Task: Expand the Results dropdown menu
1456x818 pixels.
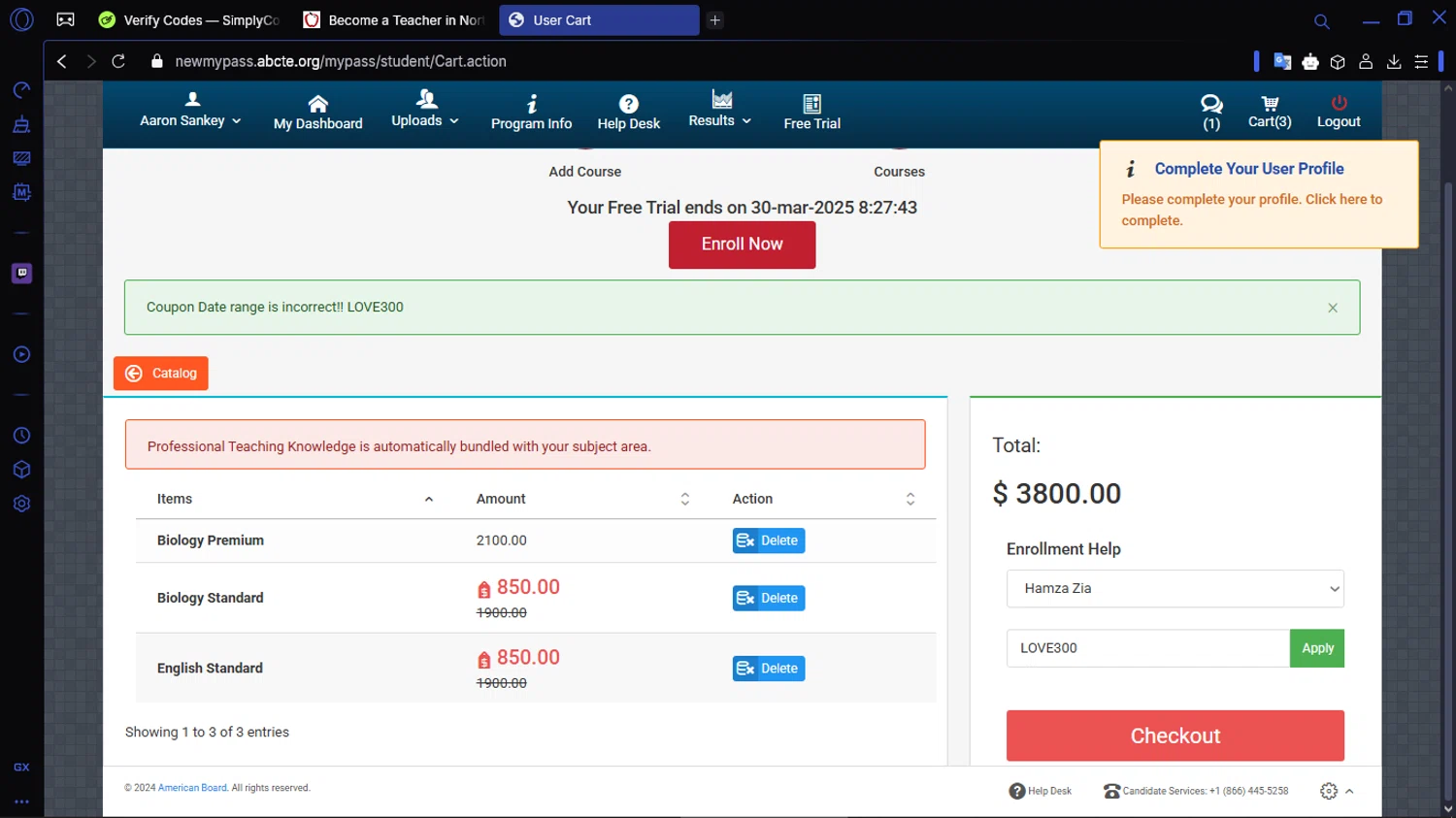Action: (x=720, y=109)
